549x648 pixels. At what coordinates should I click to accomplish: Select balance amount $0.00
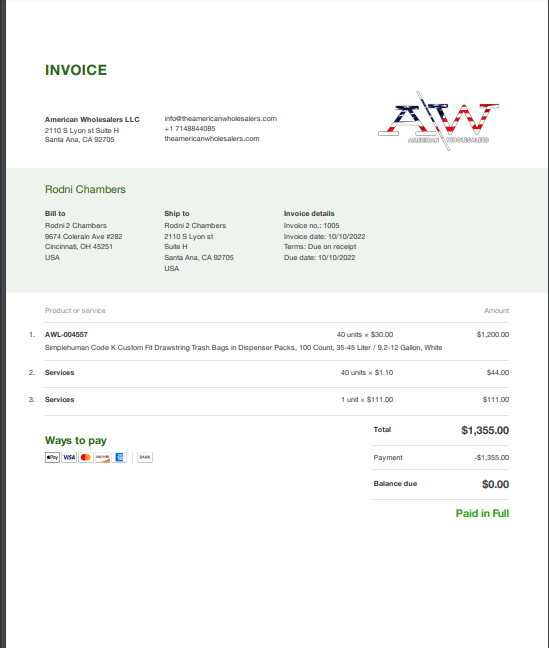(x=495, y=484)
